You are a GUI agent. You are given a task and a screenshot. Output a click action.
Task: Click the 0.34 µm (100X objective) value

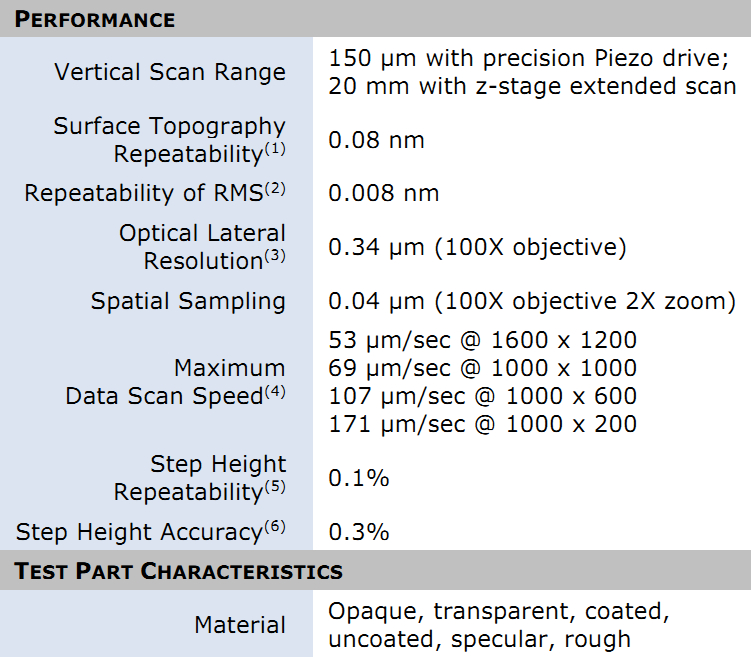[477, 247]
